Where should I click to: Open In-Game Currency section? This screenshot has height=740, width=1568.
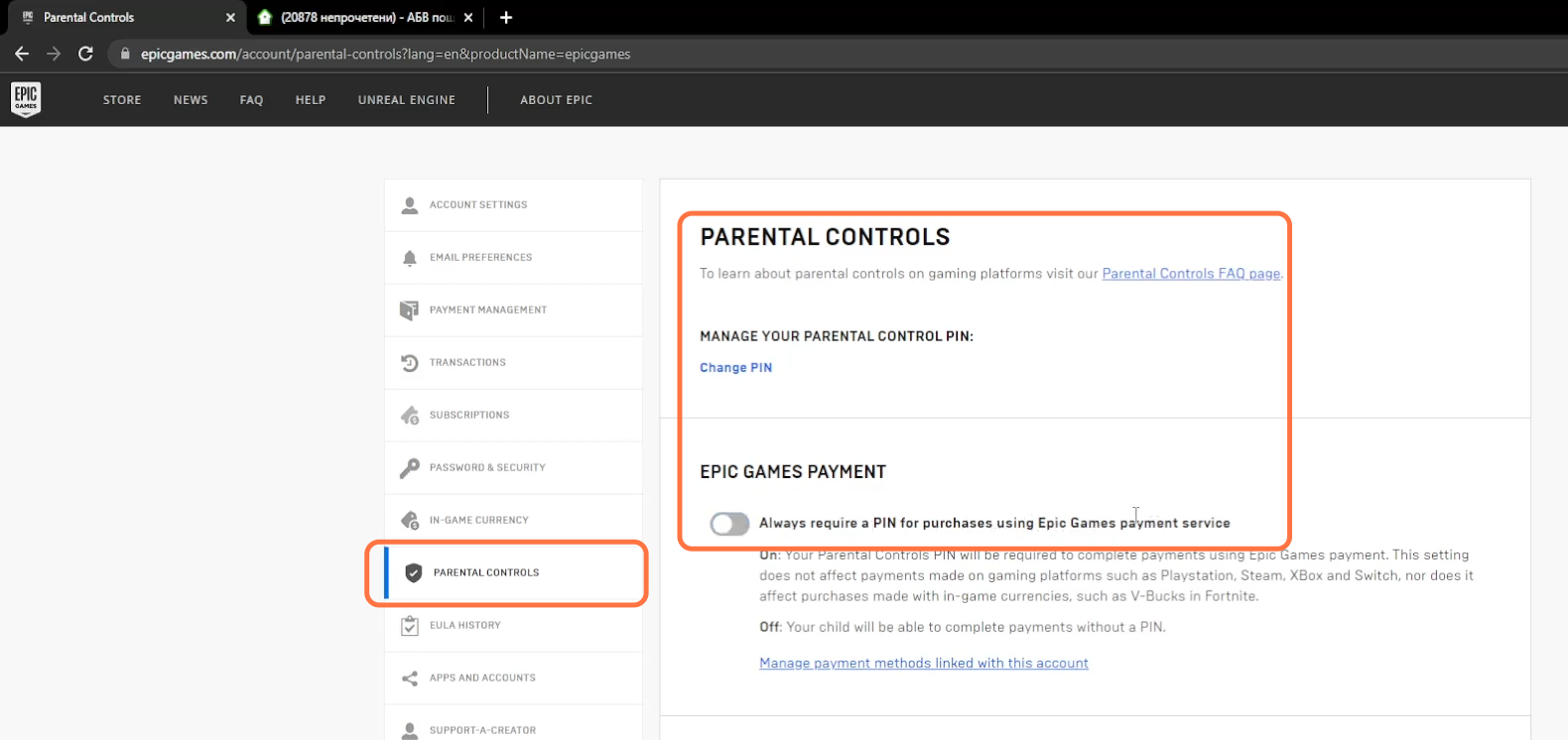[513, 521]
